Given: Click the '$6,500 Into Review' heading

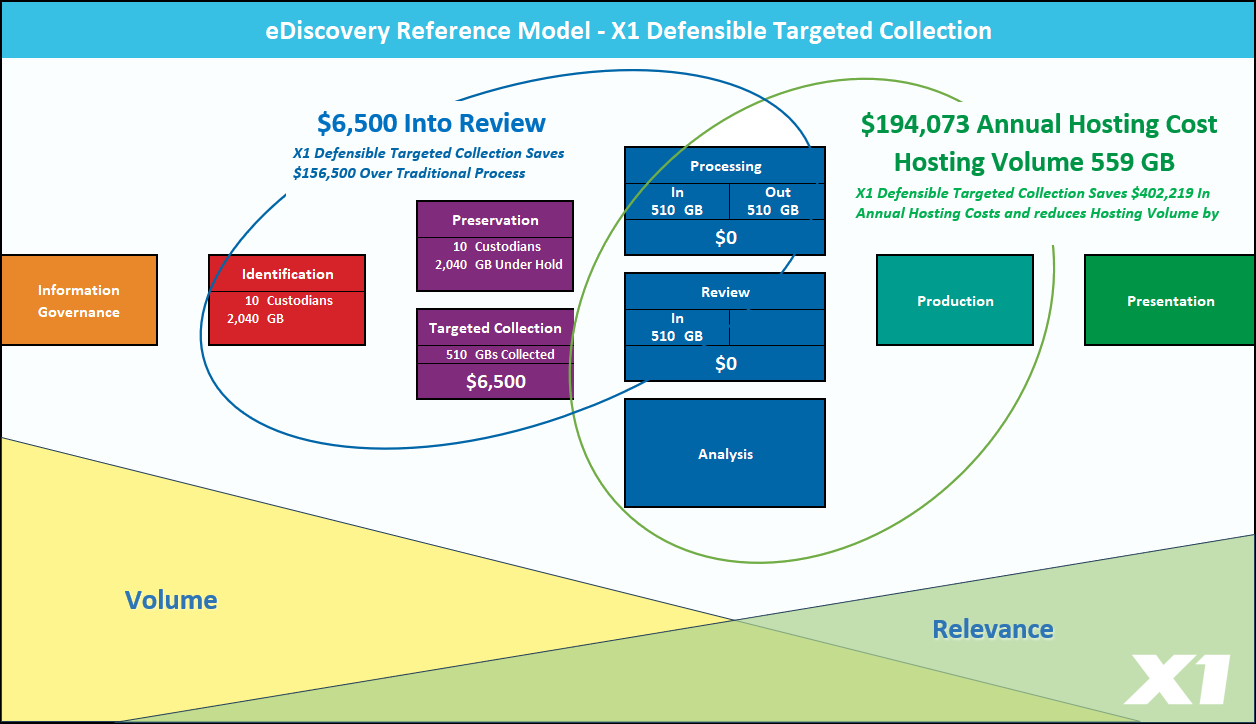Looking at the screenshot, I should pos(431,123).
